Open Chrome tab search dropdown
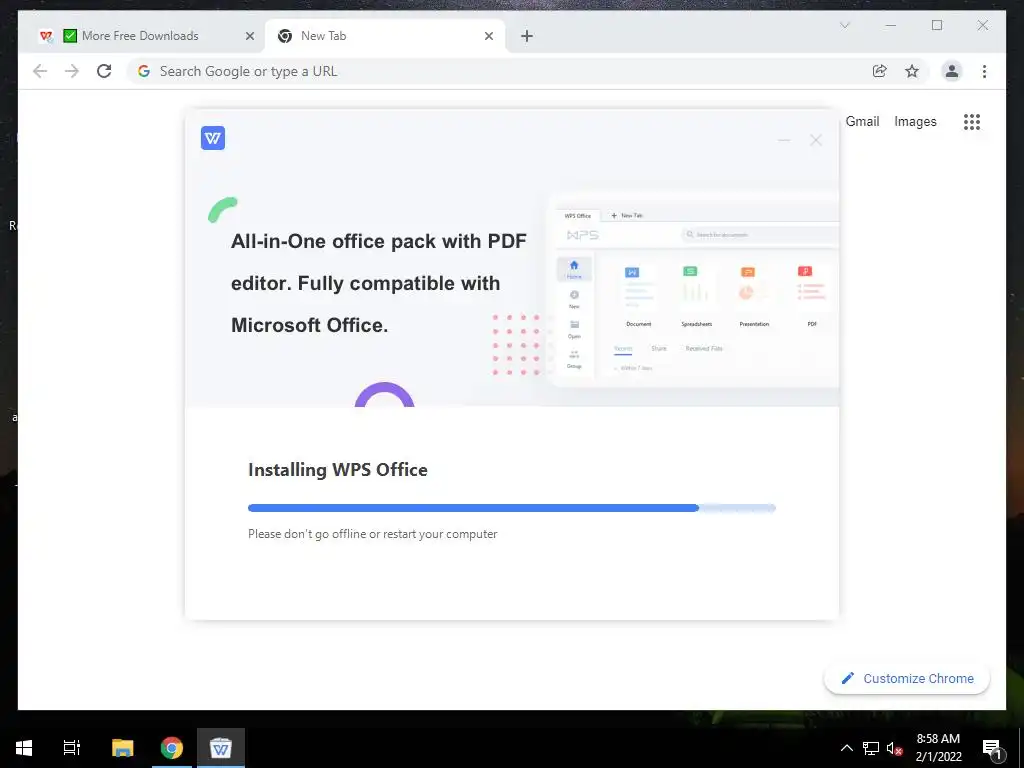Image resolution: width=1024 pixels, height=768 pixels. tap(844, 25)
